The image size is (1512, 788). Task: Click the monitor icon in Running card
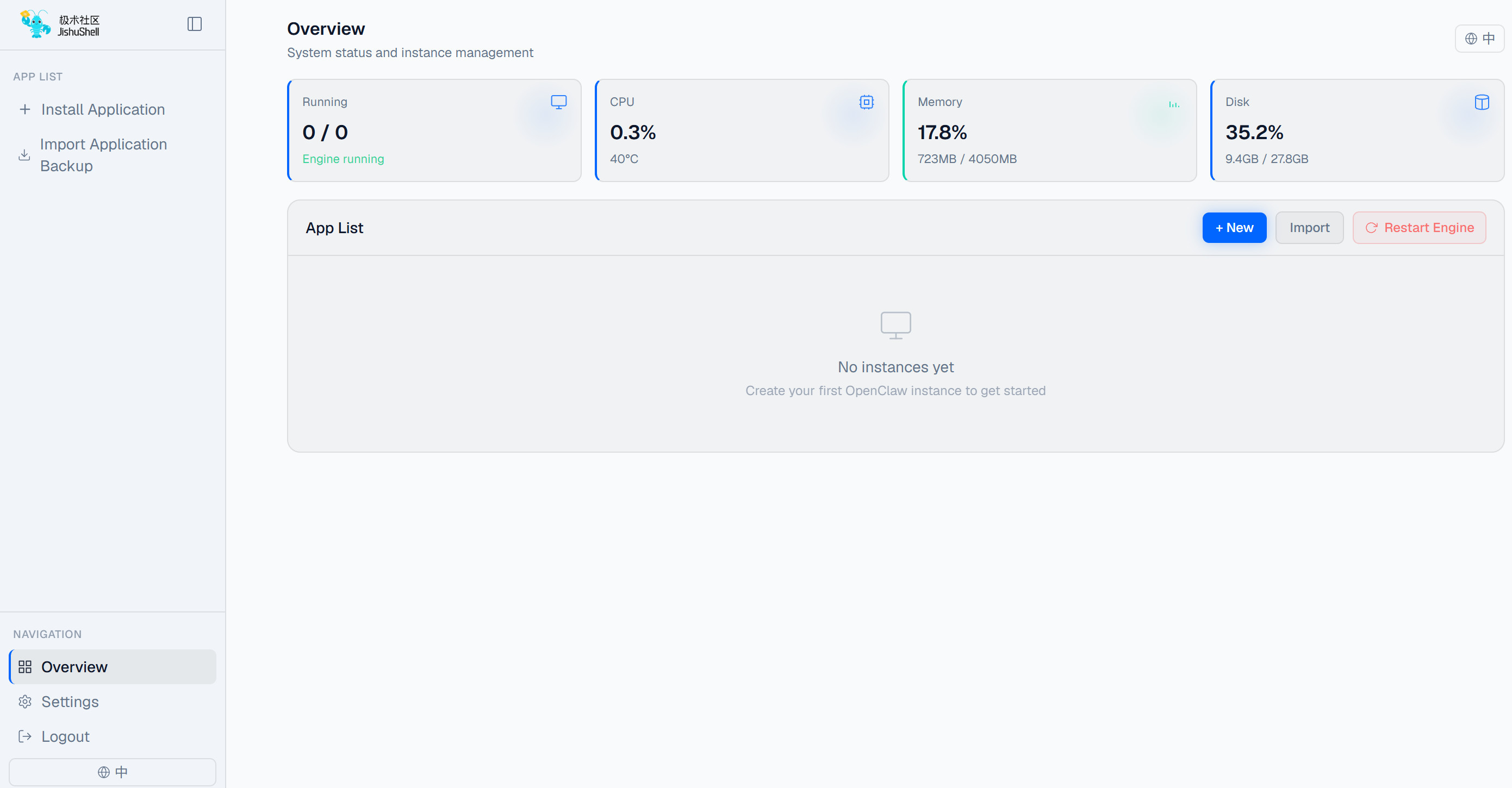pos(558,102)
